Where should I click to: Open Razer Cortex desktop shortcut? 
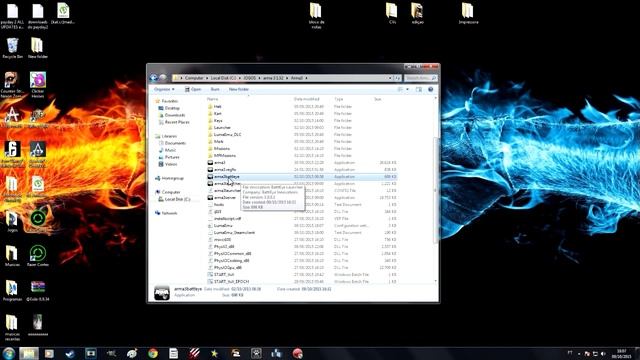click(38, 256)
